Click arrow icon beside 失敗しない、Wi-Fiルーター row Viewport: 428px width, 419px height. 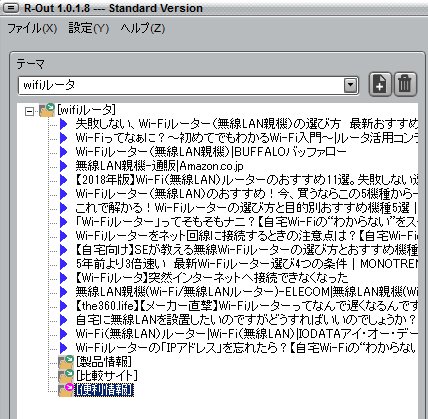[63, 124]
